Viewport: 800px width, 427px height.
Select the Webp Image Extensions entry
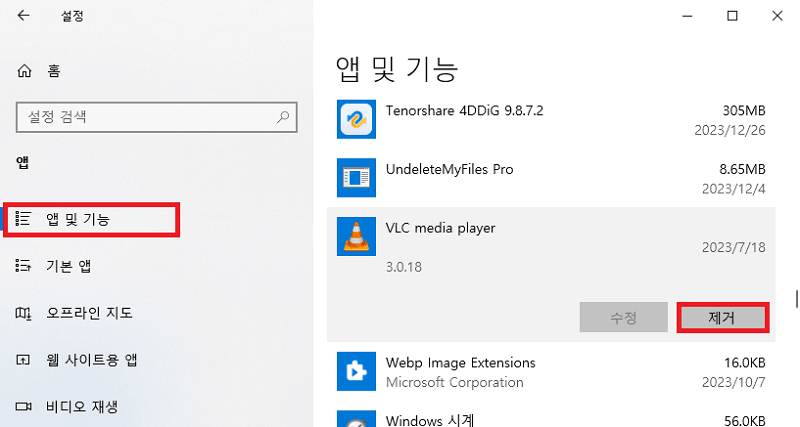click(551, 372)
